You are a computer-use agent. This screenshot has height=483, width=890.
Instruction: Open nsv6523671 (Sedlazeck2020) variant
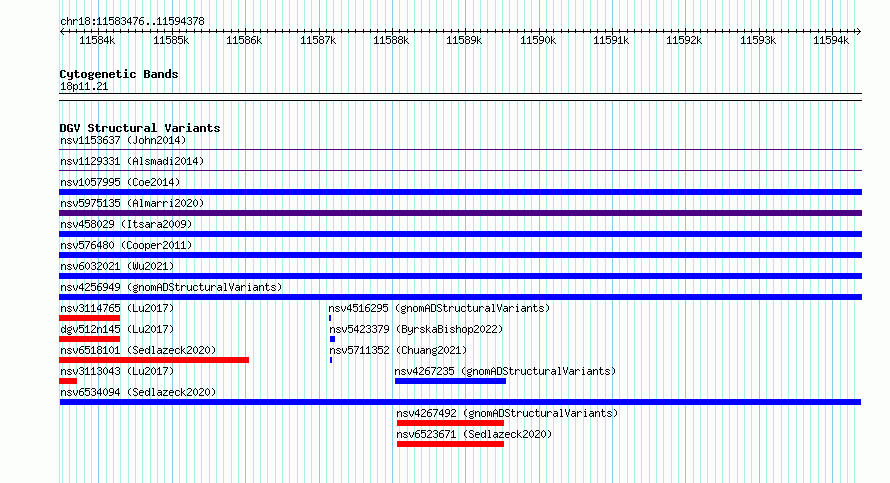(x=474, y=434)
